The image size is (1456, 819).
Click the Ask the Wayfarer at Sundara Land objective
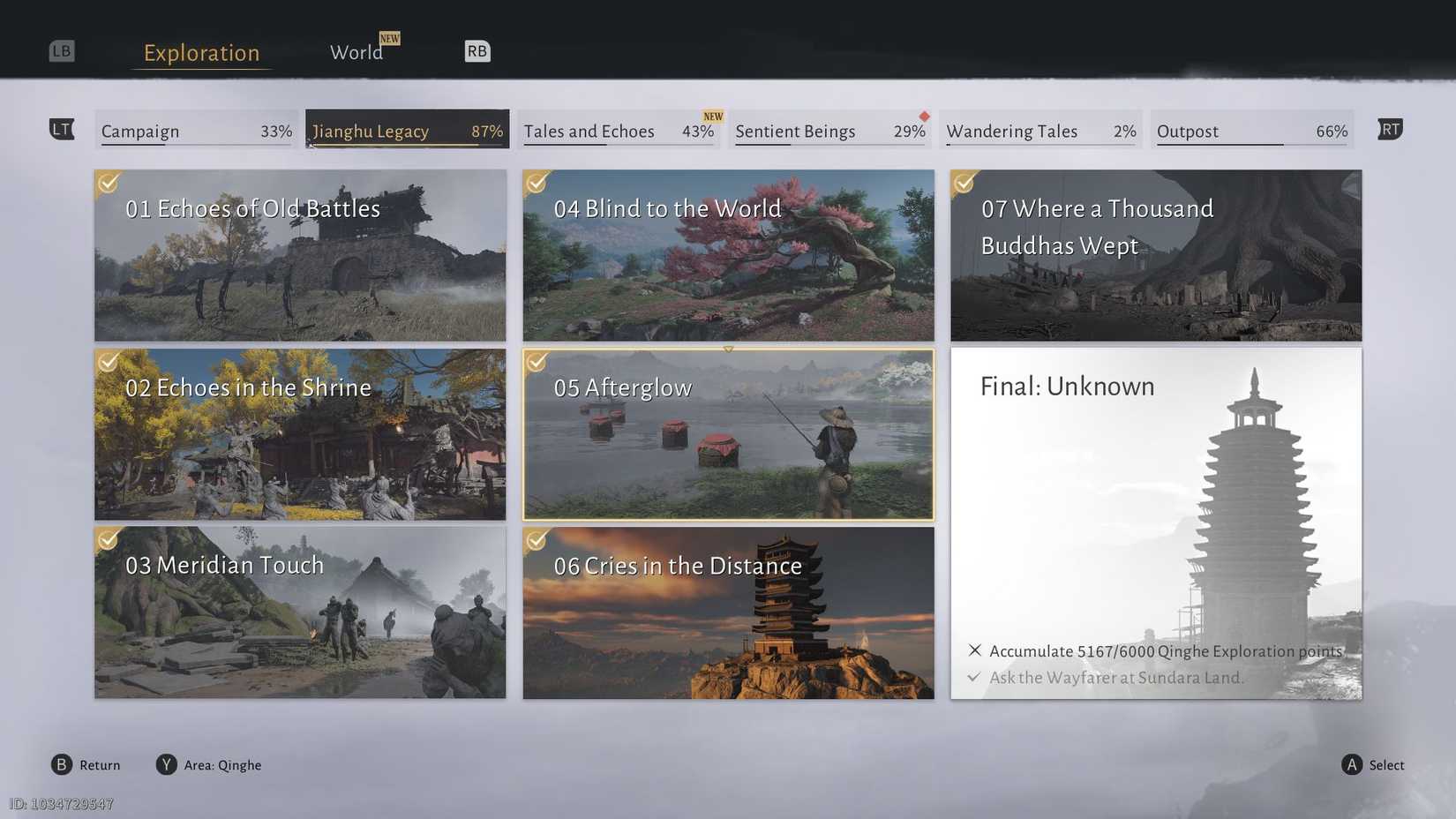tap(1116, 677)
